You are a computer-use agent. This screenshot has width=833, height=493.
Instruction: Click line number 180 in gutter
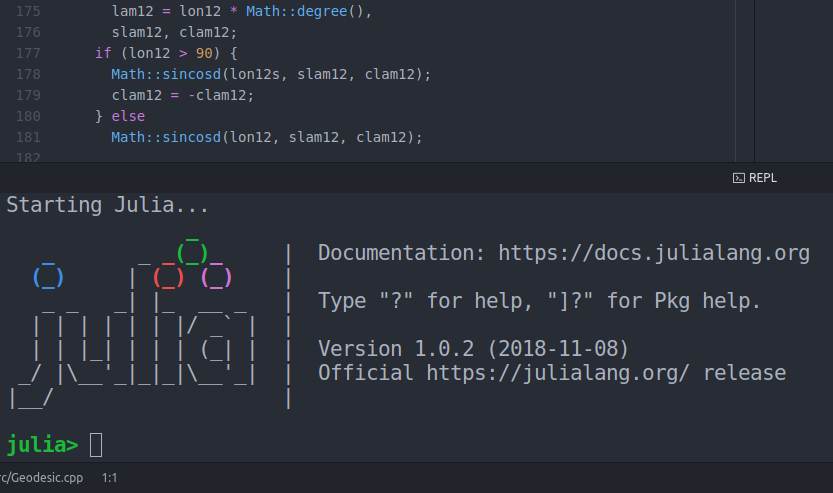(28, 116)
